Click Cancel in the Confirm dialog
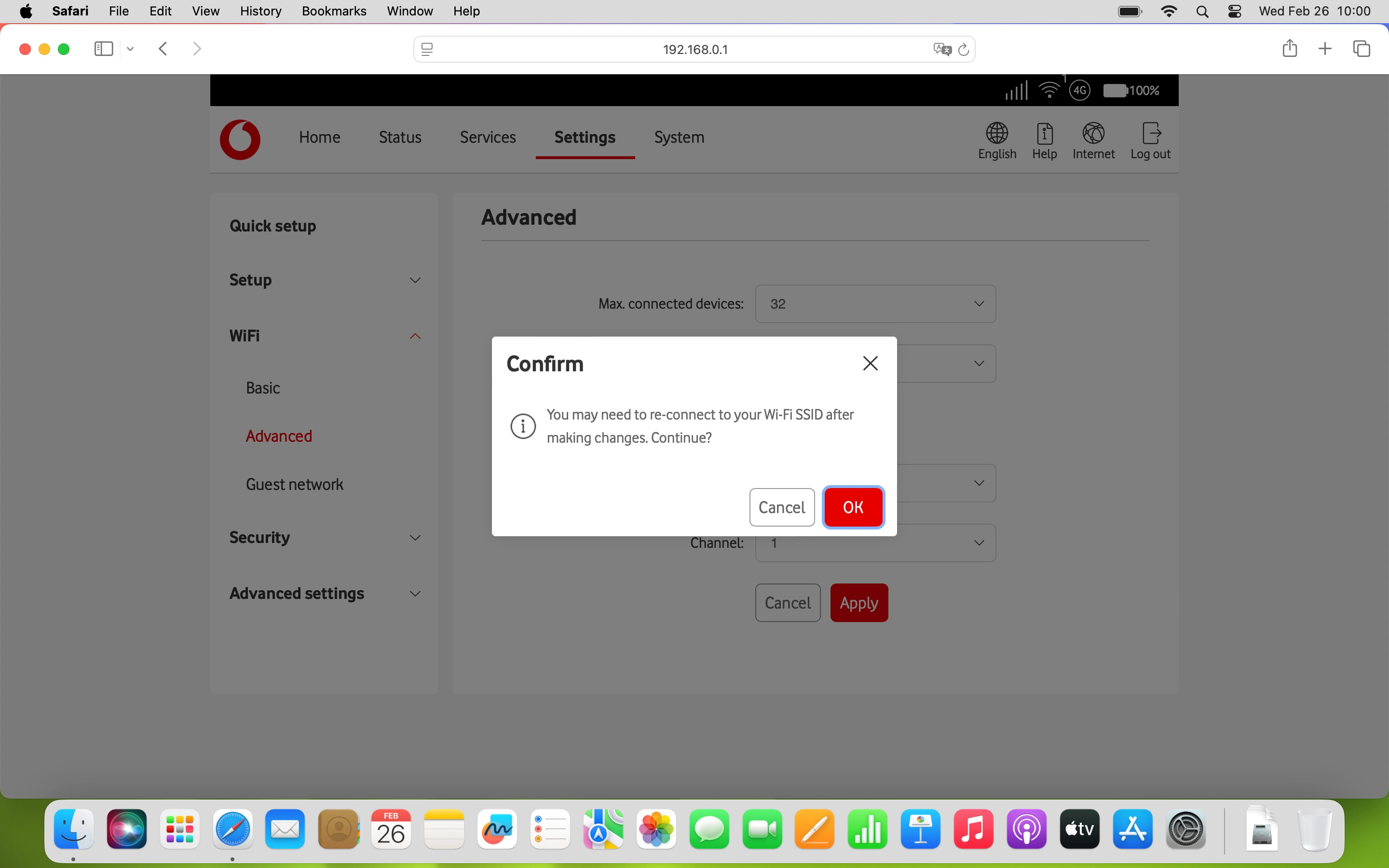1389x868 pixels. point(781,507)
